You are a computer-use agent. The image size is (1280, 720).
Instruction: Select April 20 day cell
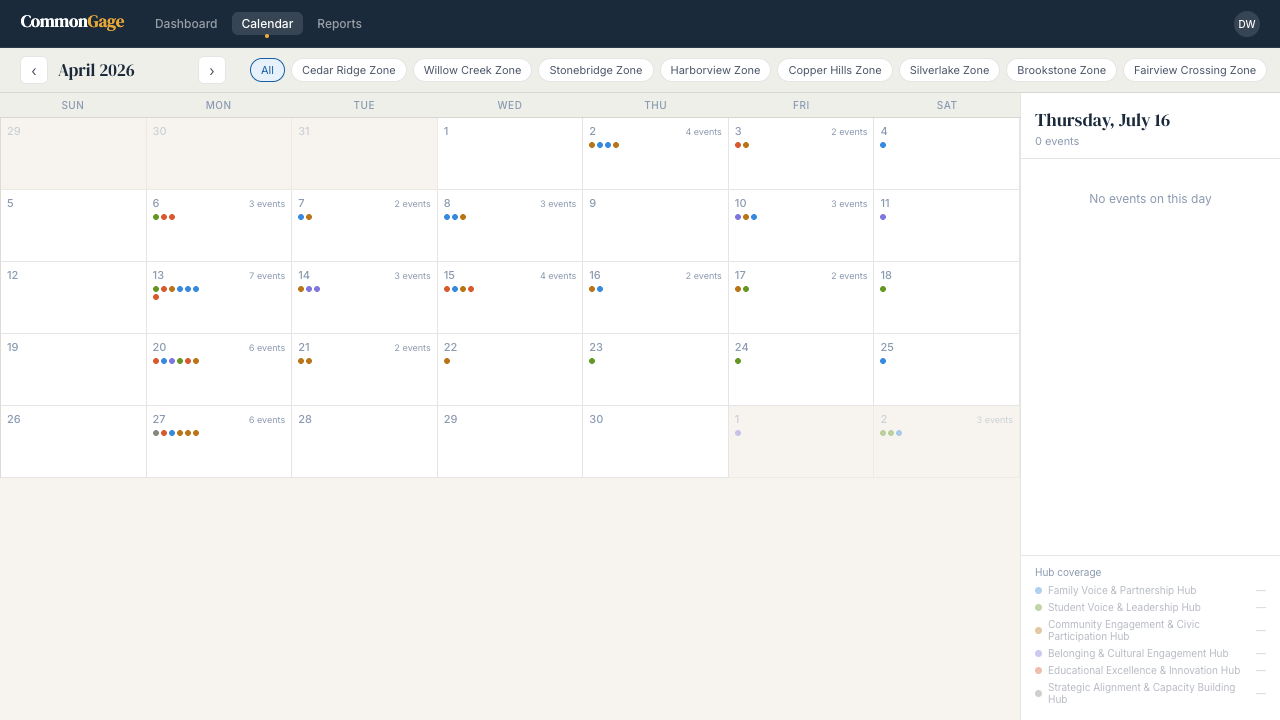pos(219,369)
